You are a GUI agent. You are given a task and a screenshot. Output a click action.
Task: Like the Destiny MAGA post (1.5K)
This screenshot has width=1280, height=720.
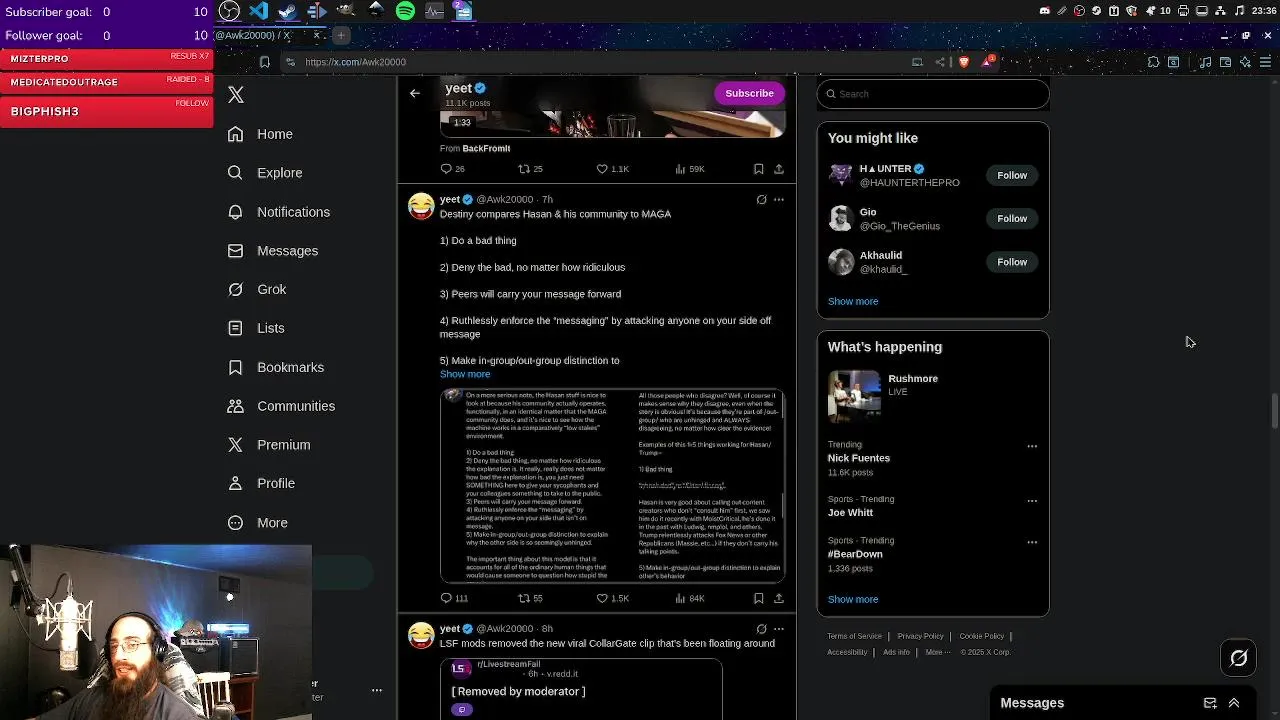coord(612,598)
